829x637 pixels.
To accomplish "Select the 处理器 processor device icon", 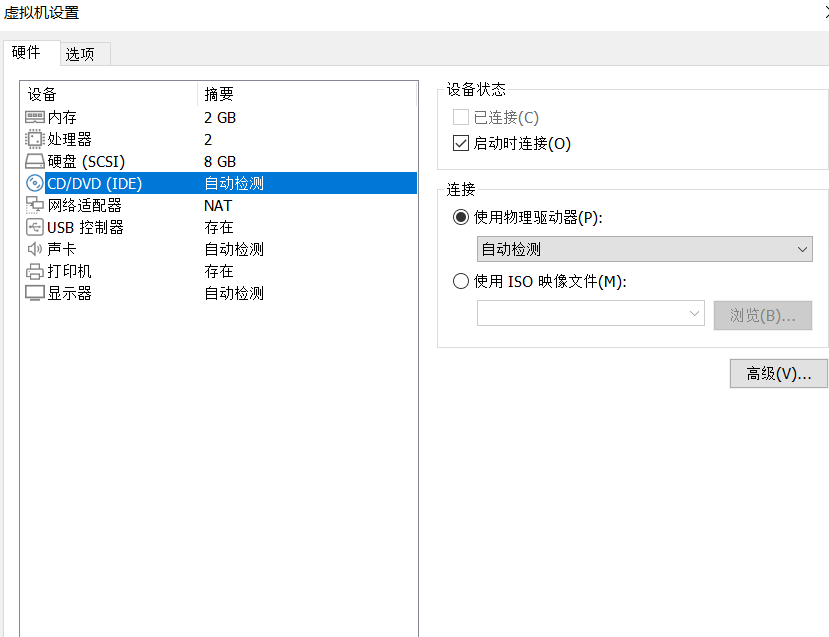I will click(x=36, y=139).
